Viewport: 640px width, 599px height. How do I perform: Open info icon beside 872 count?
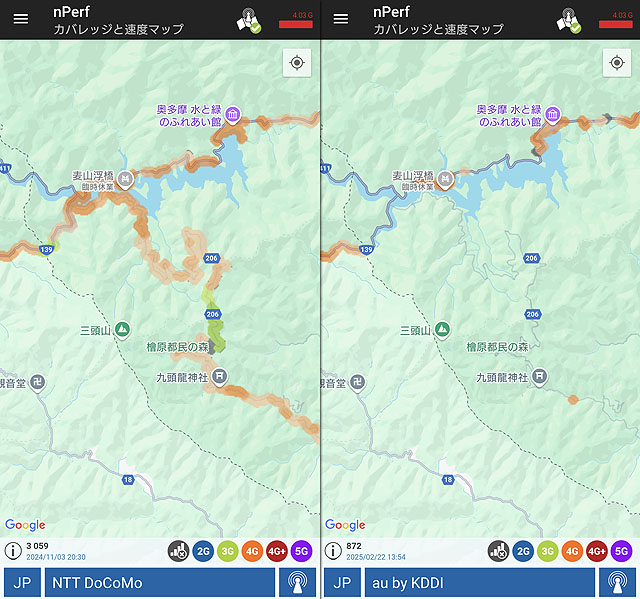click(333, 551)
